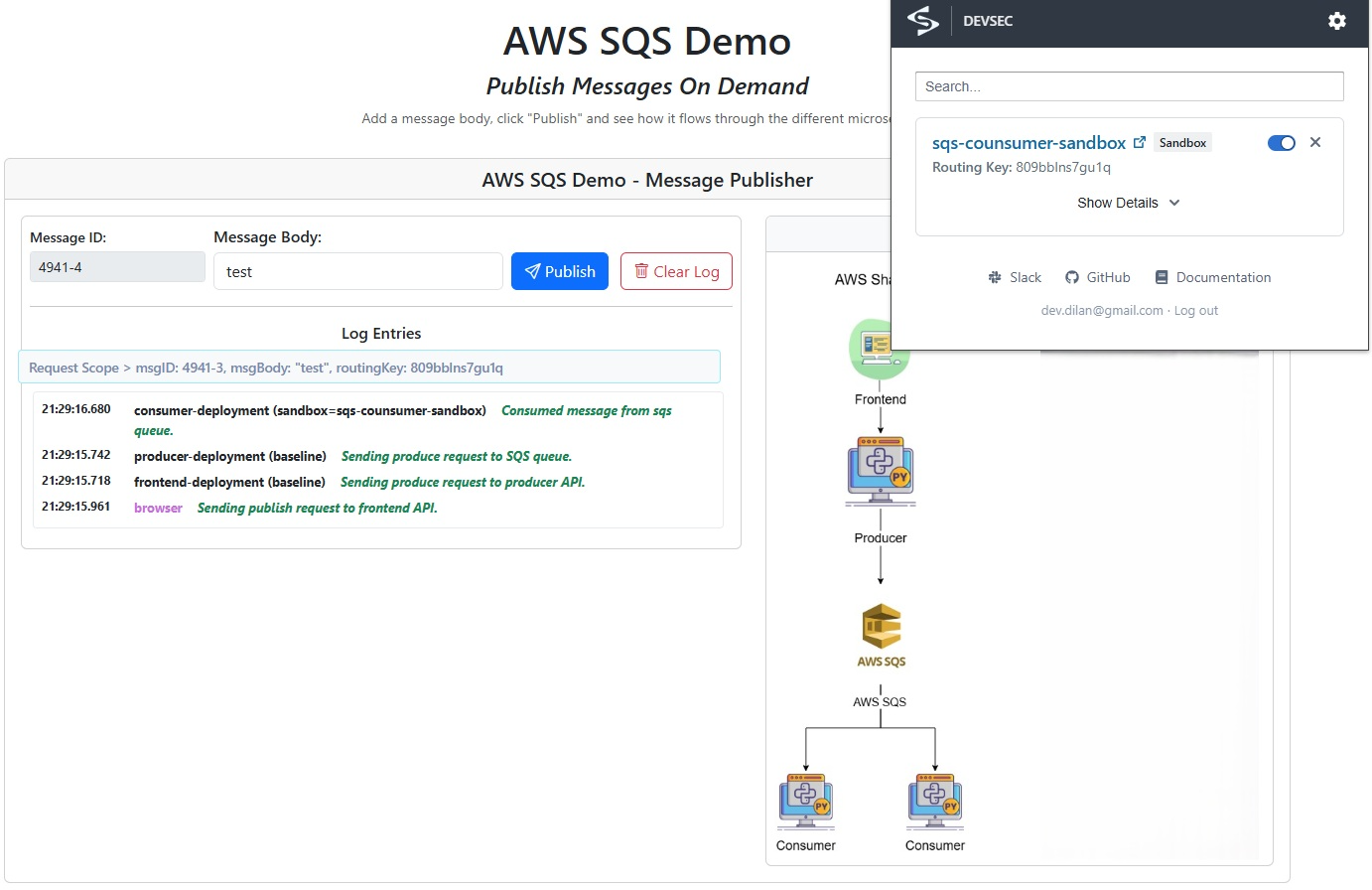Click the first Consumer icon under AWS SQS
This screenshot has height=890, width=1372.
pyautogui.click(x=806, y=801)
